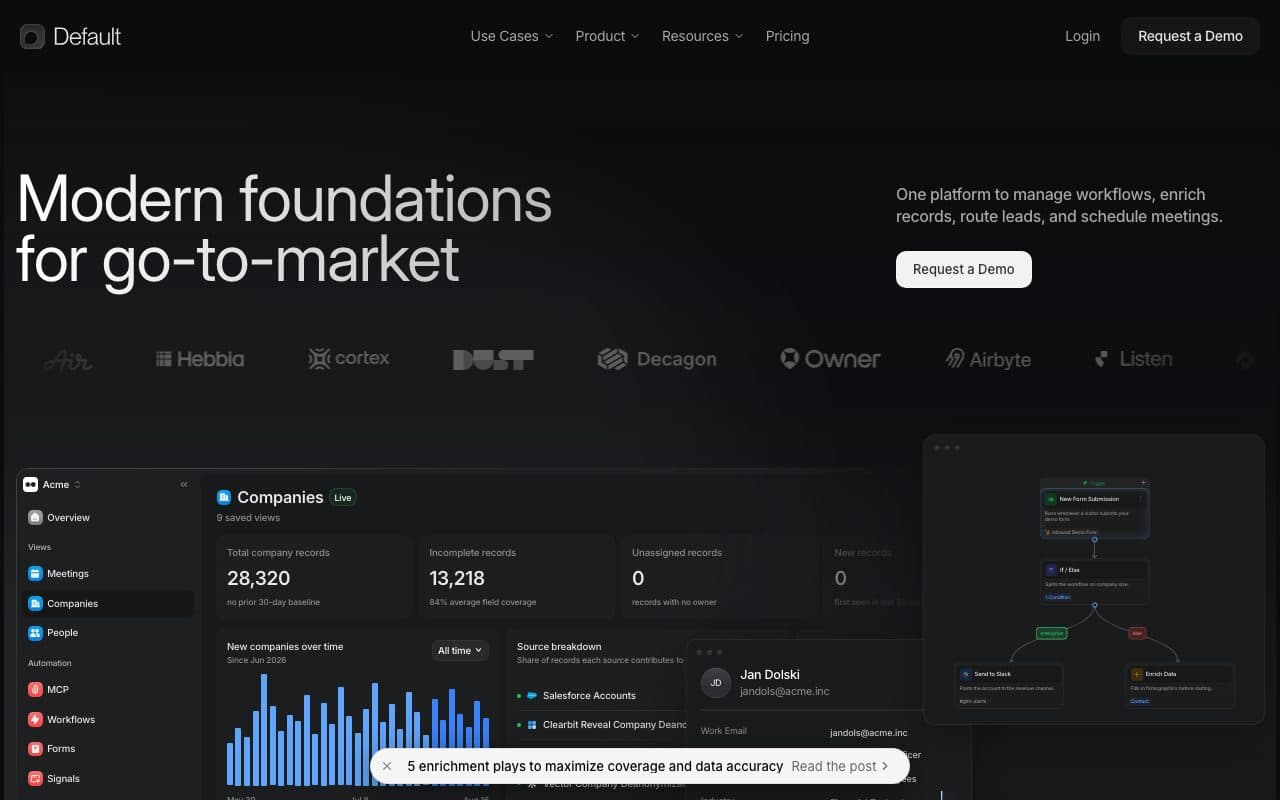Click the Overview home icon in the sidebar

click(36, 518)
